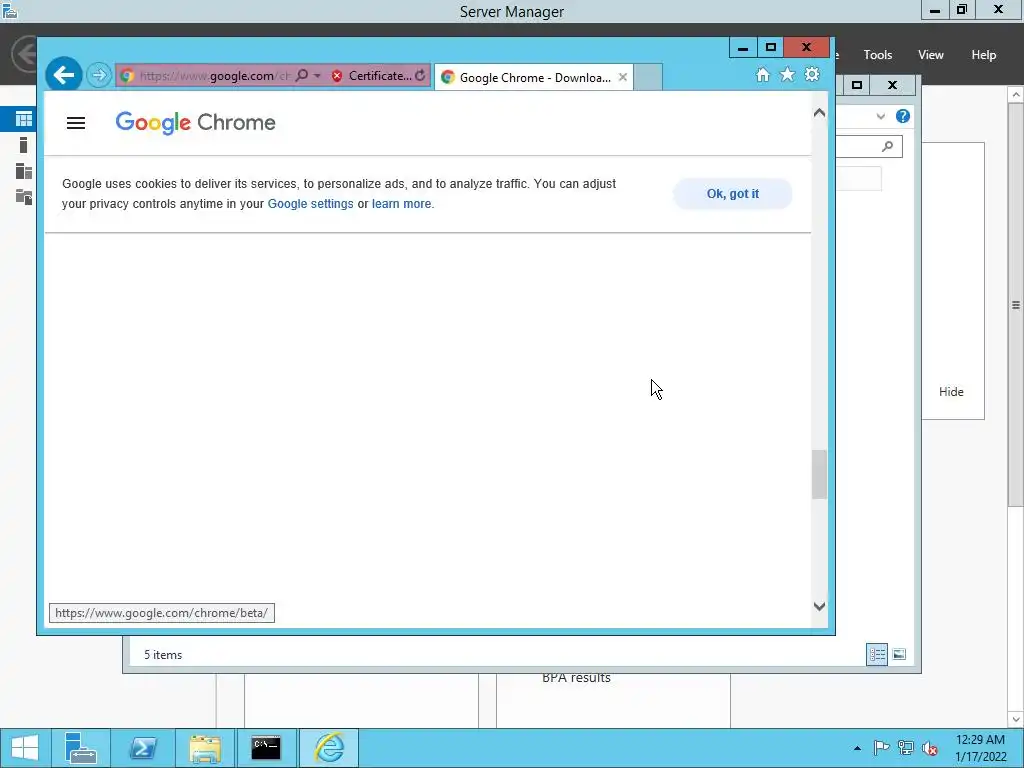Switch Explorer to details view icon
Viewport: 1024px width, 768px height.
pos(876,654)
